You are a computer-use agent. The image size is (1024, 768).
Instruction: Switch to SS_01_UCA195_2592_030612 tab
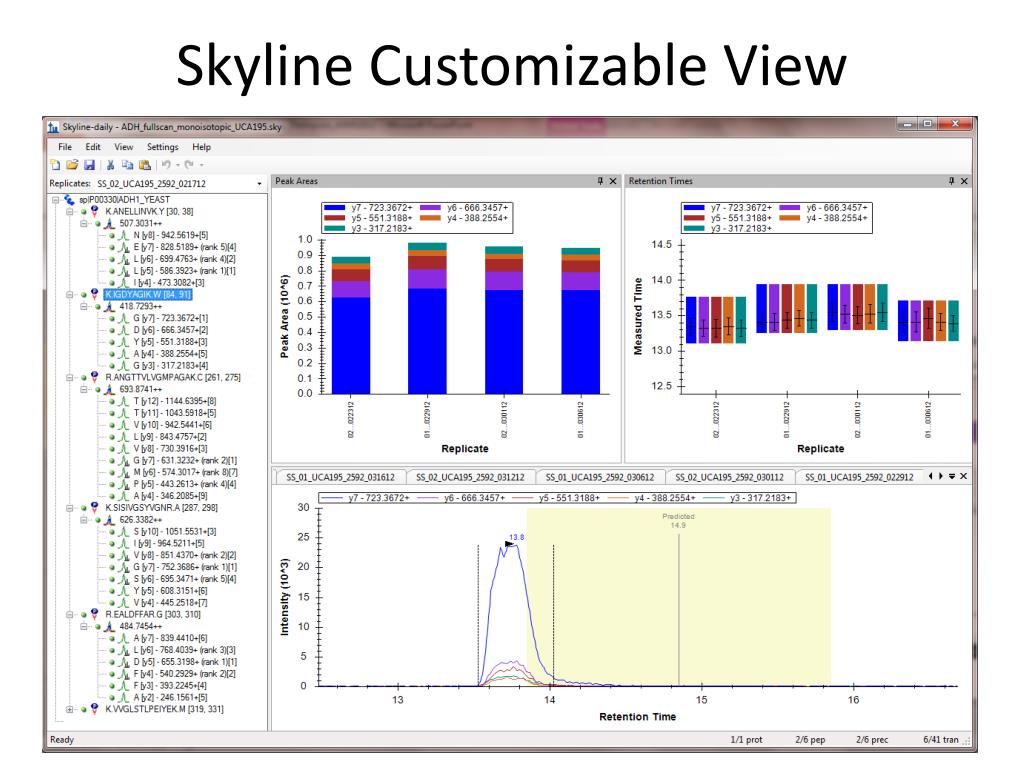click(x=600, y=477)
